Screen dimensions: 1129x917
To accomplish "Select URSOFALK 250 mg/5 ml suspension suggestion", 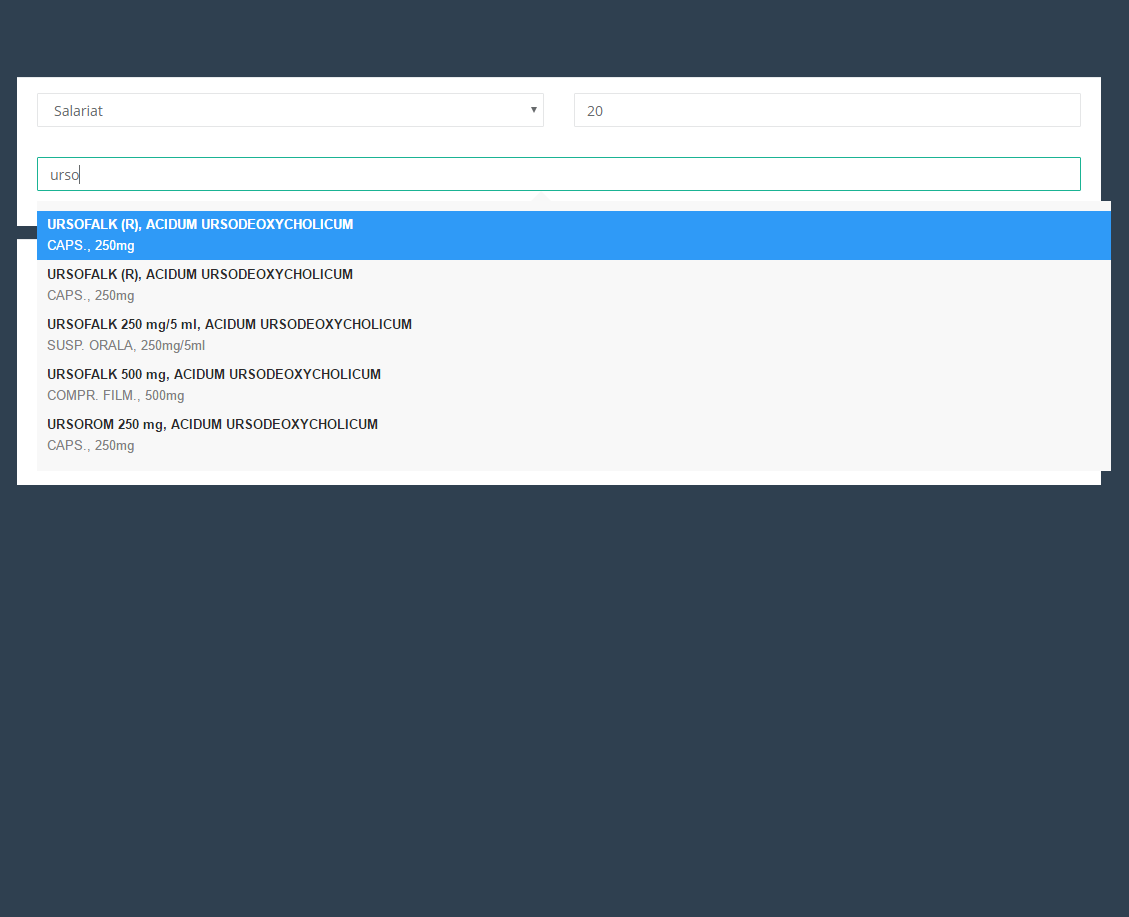I will (x=574, y=335).
